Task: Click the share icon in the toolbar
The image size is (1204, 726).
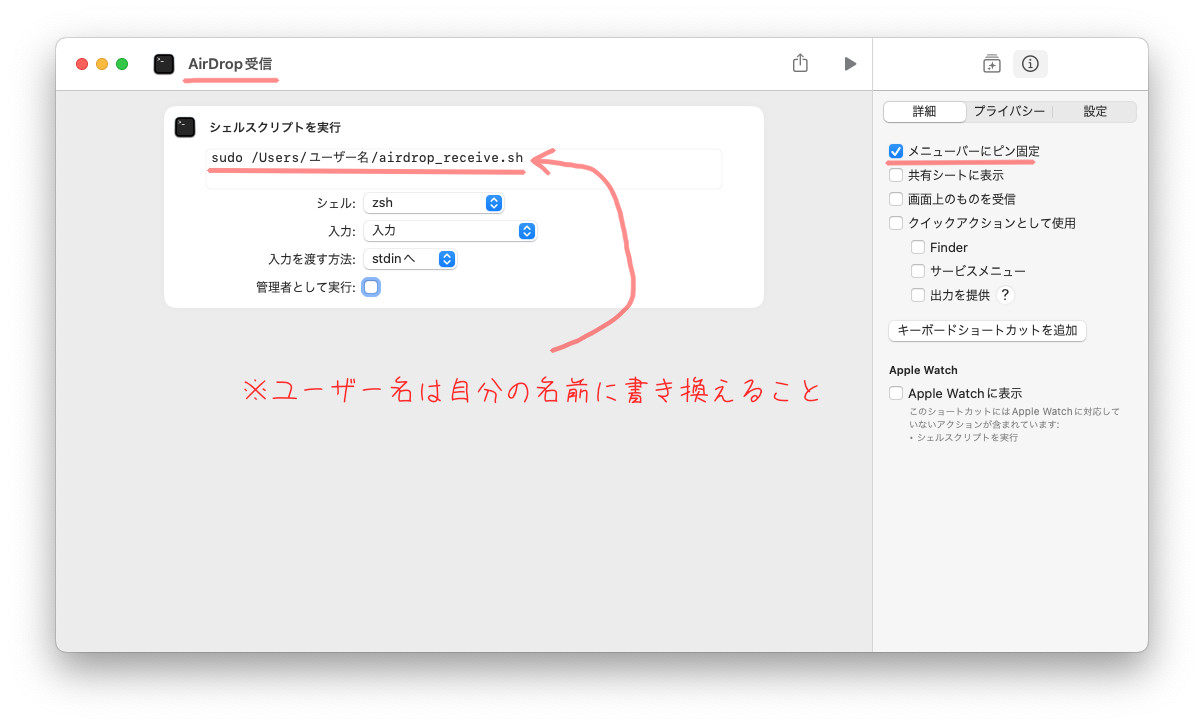Action: coord(800,63)
